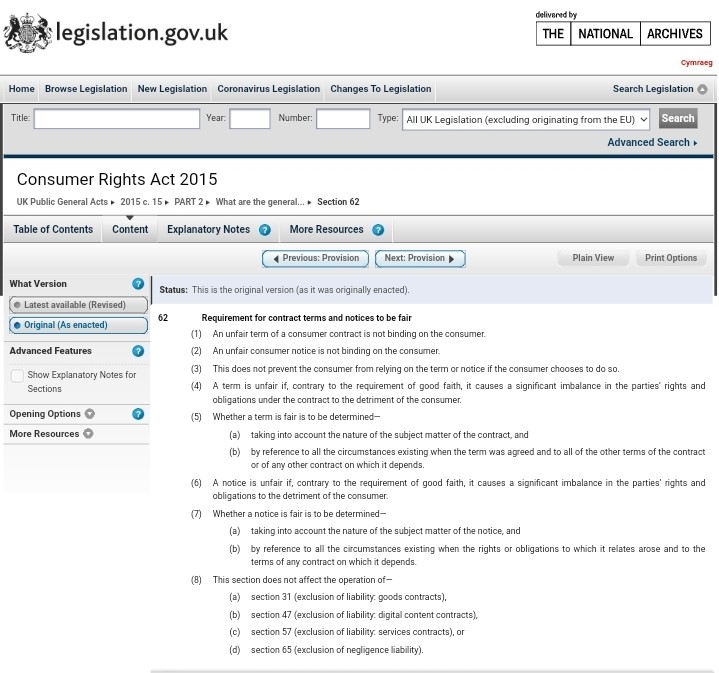This screenshot has height=673, width=719.
Task: Collapse search panel with Search Legislation arrow icon
Action: [702, 89]
